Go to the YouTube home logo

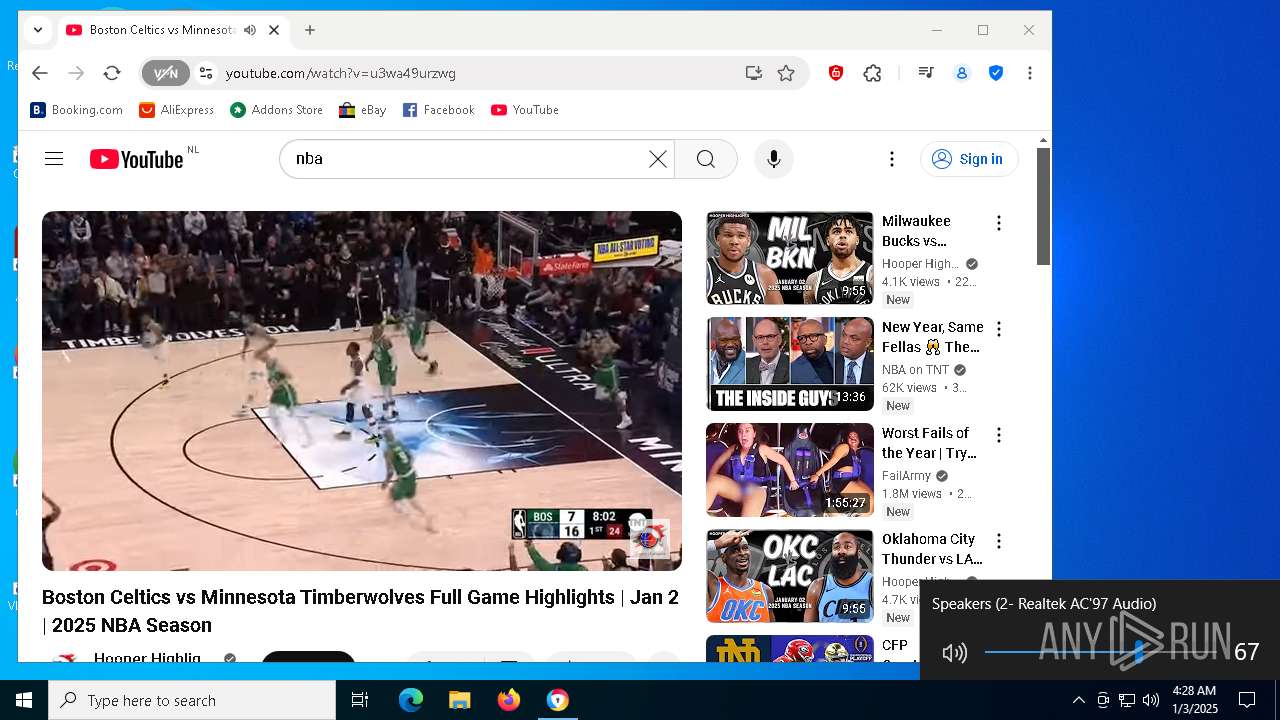click(137, 159)
